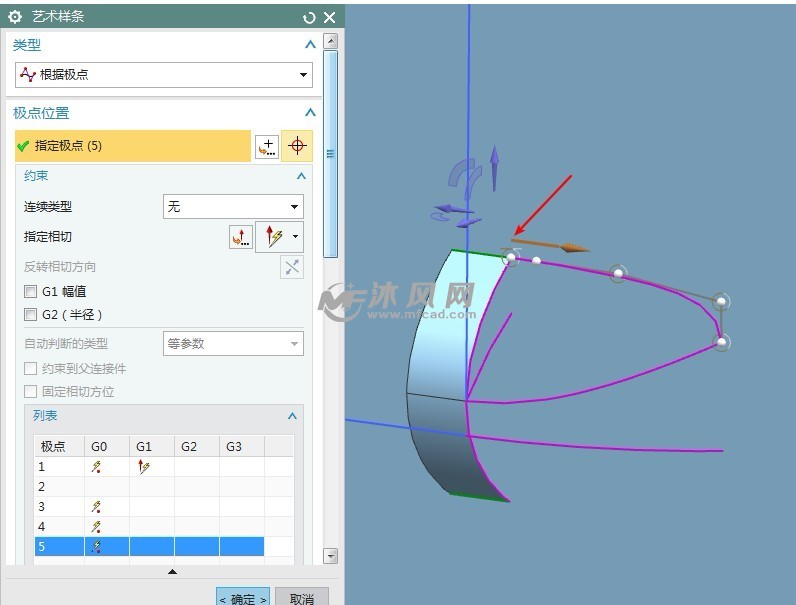Click the dialog scrollbar down arrow
This screenshot has height=605, width=796.
coord(330,556)
